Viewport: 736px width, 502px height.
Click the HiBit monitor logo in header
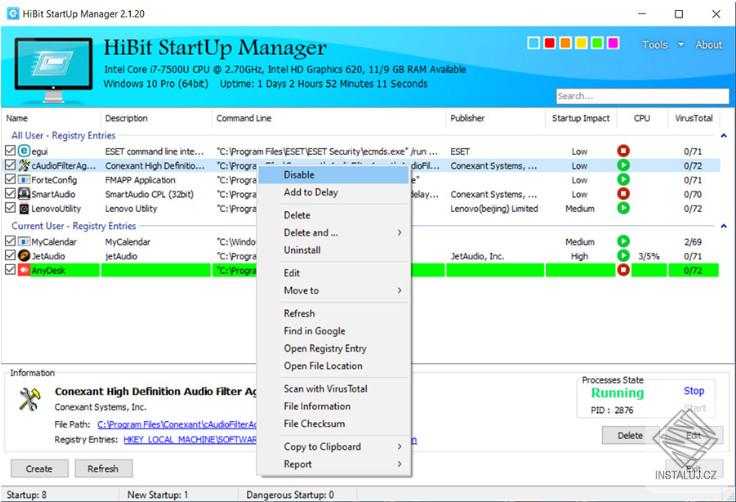pyautogui.click(x=53, y=69)
